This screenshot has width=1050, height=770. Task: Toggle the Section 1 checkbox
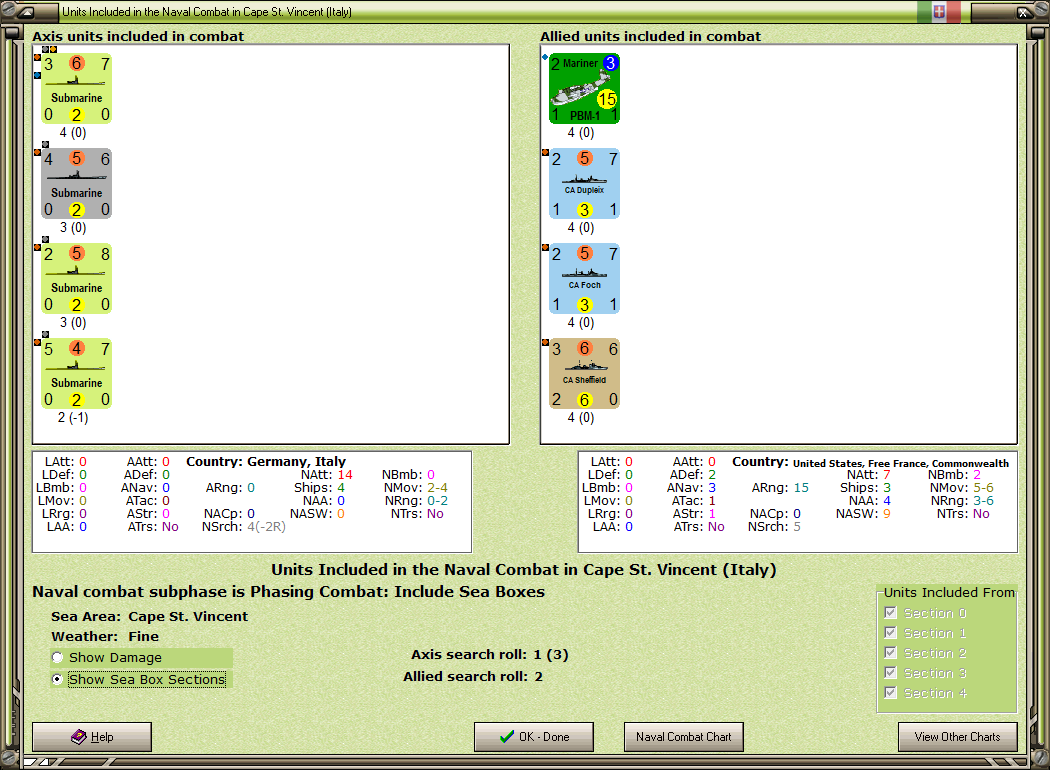(x=891, y=633)
